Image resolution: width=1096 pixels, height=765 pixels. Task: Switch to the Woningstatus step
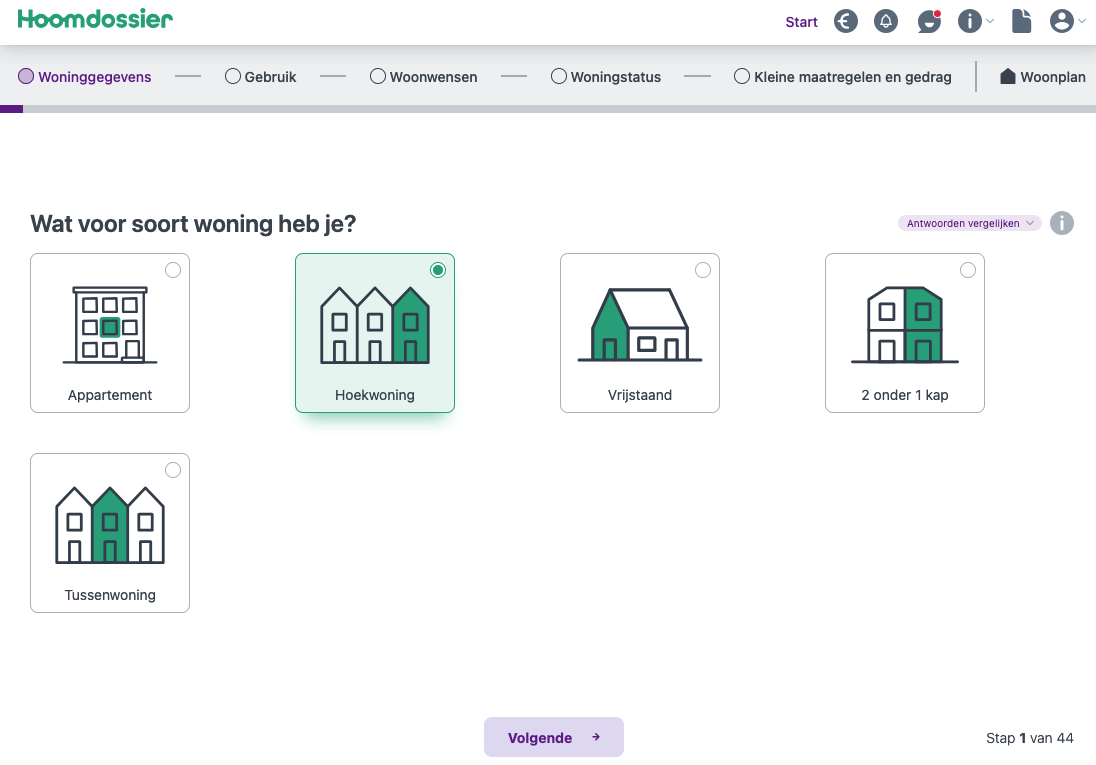click(x=606, y=77)
